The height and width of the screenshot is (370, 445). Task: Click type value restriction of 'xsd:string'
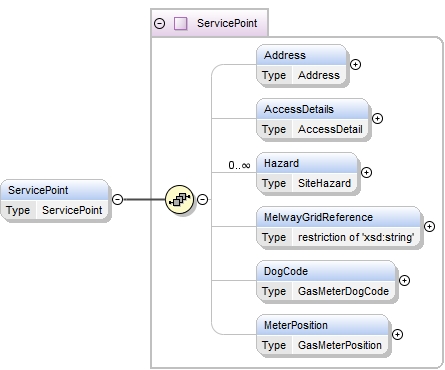356,237
